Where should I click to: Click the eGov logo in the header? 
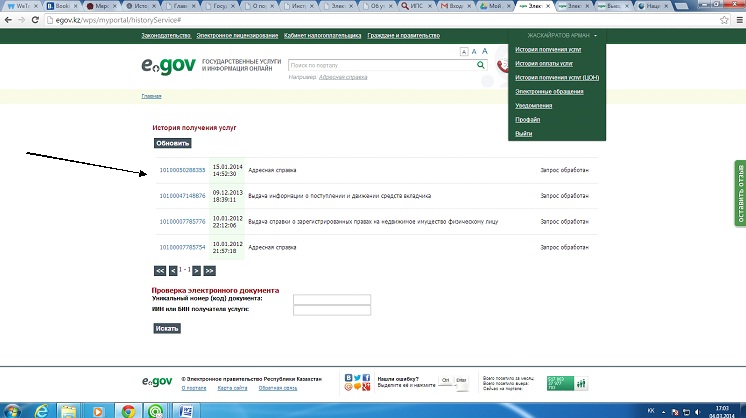(168, 67)
